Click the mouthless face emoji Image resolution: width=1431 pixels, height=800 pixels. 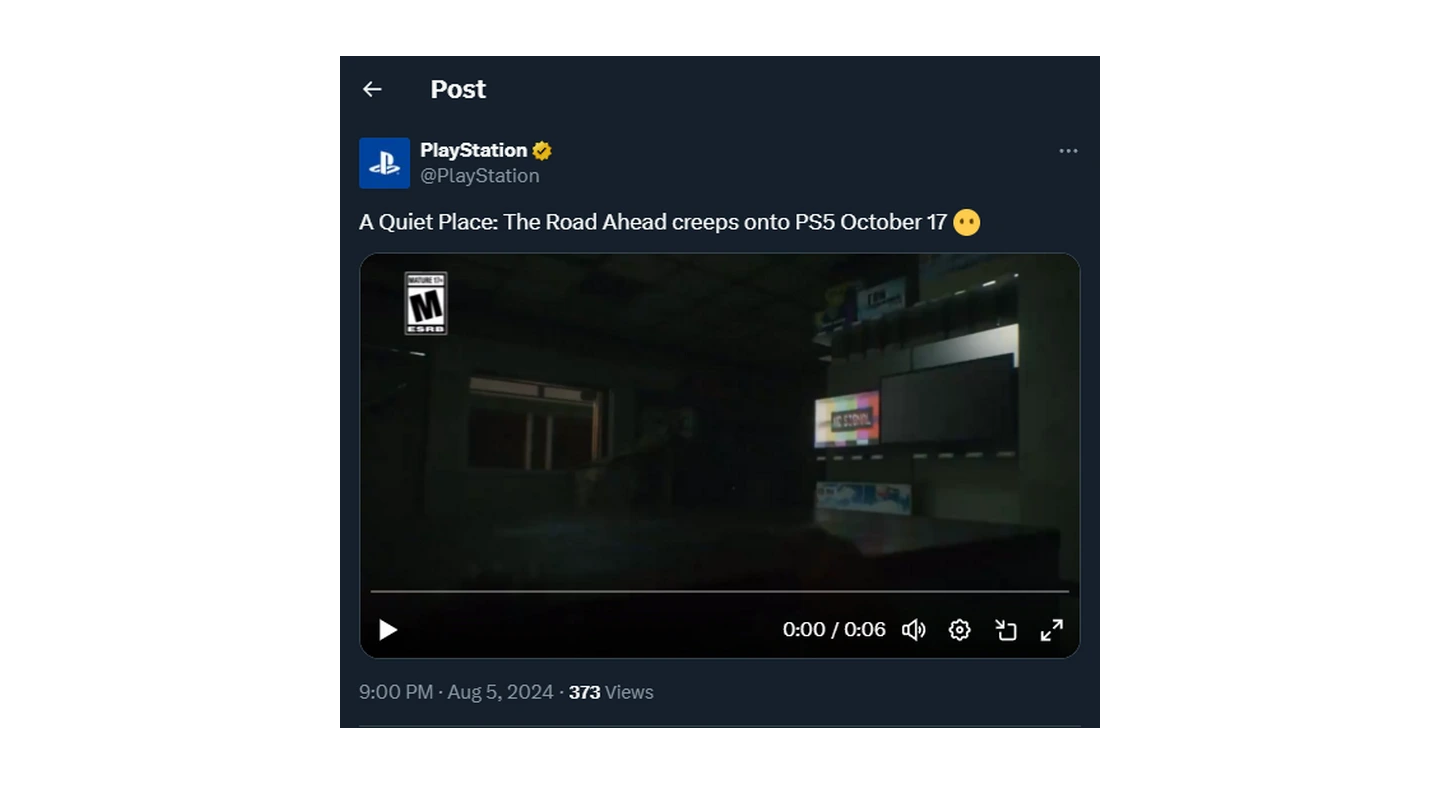966,222
